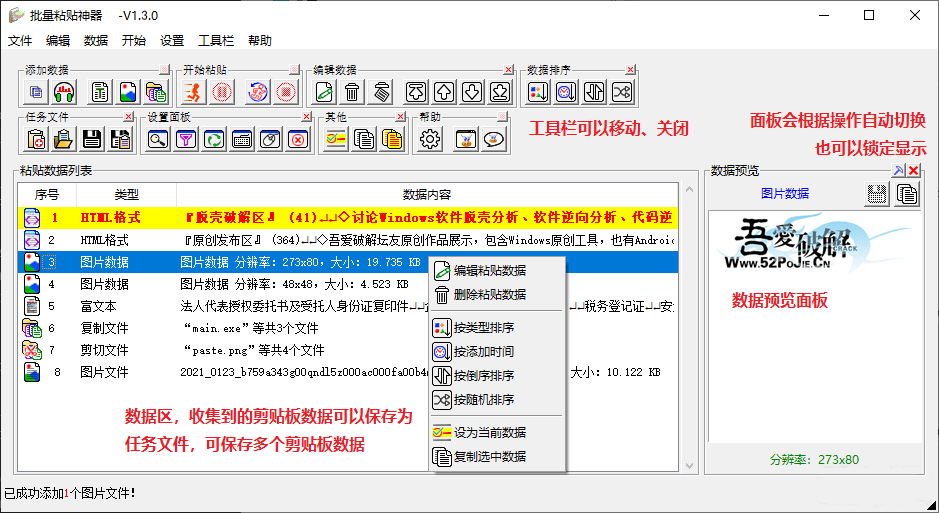Image resolution: width=939 pixels, height=513 pixels.
Task: Open the 开始 menu
Action: coord(134,41)
